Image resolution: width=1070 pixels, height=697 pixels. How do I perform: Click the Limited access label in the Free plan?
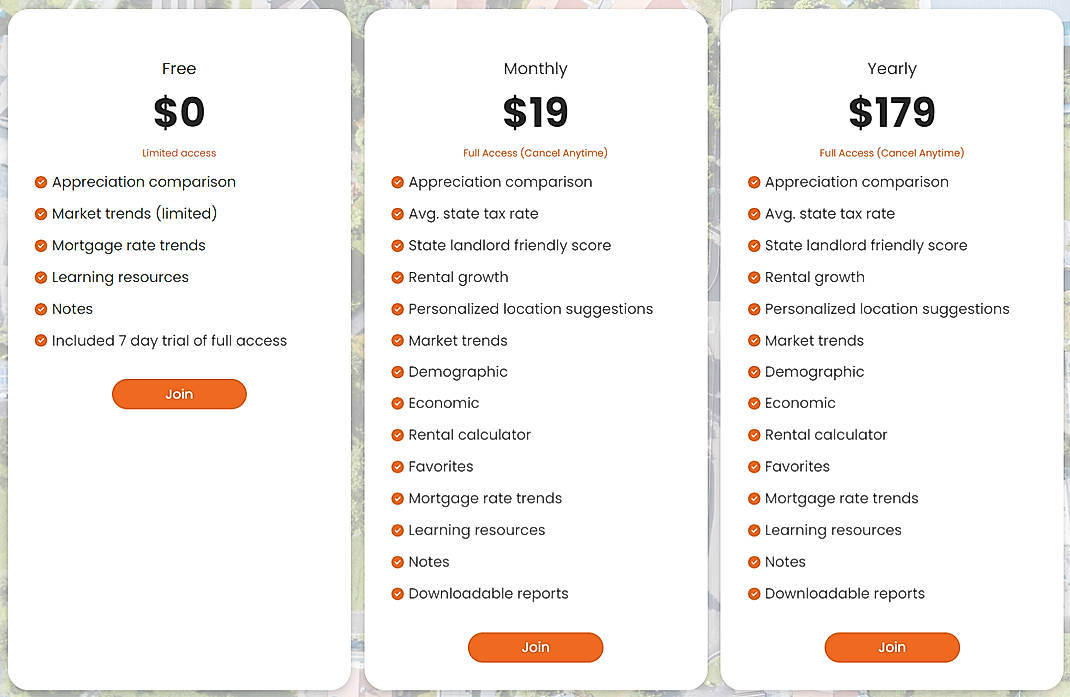pyautogui.click(x=179, y=153)
